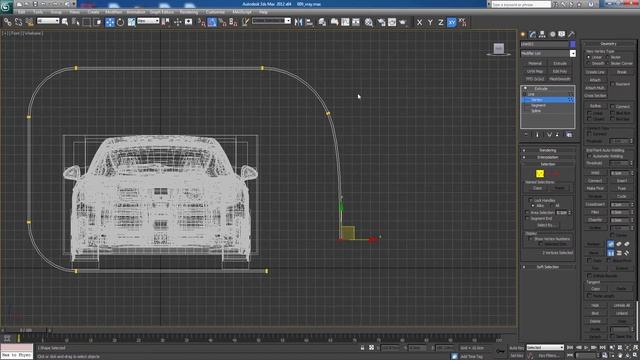This screenshot has height=360, width=640.
Task: Open the key filter Selected dropdown
Action: tap(545, 347)
